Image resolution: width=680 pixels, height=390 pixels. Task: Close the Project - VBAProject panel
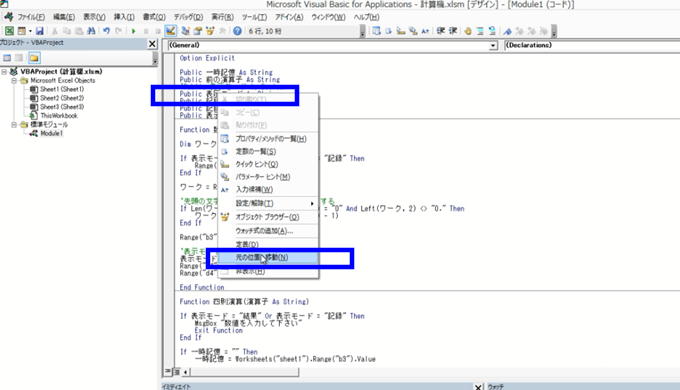[152, 44]
